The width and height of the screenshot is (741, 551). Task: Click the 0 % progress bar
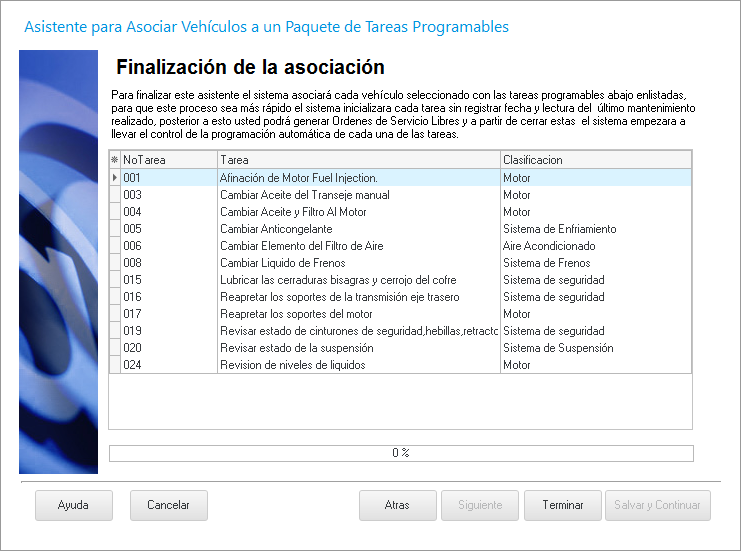pyautogui.click(x=400, y=453)
